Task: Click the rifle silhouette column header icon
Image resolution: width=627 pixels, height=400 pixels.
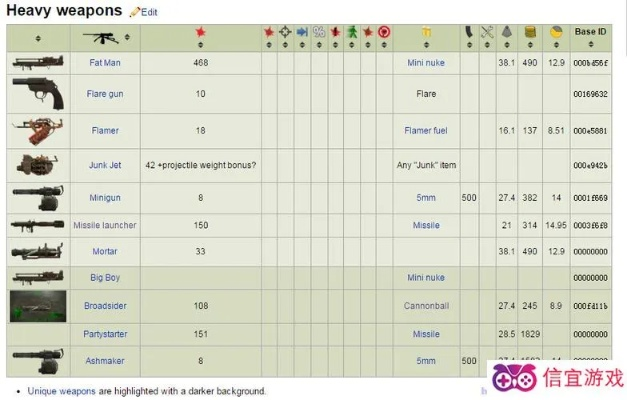Action: (x=104, y=33)
